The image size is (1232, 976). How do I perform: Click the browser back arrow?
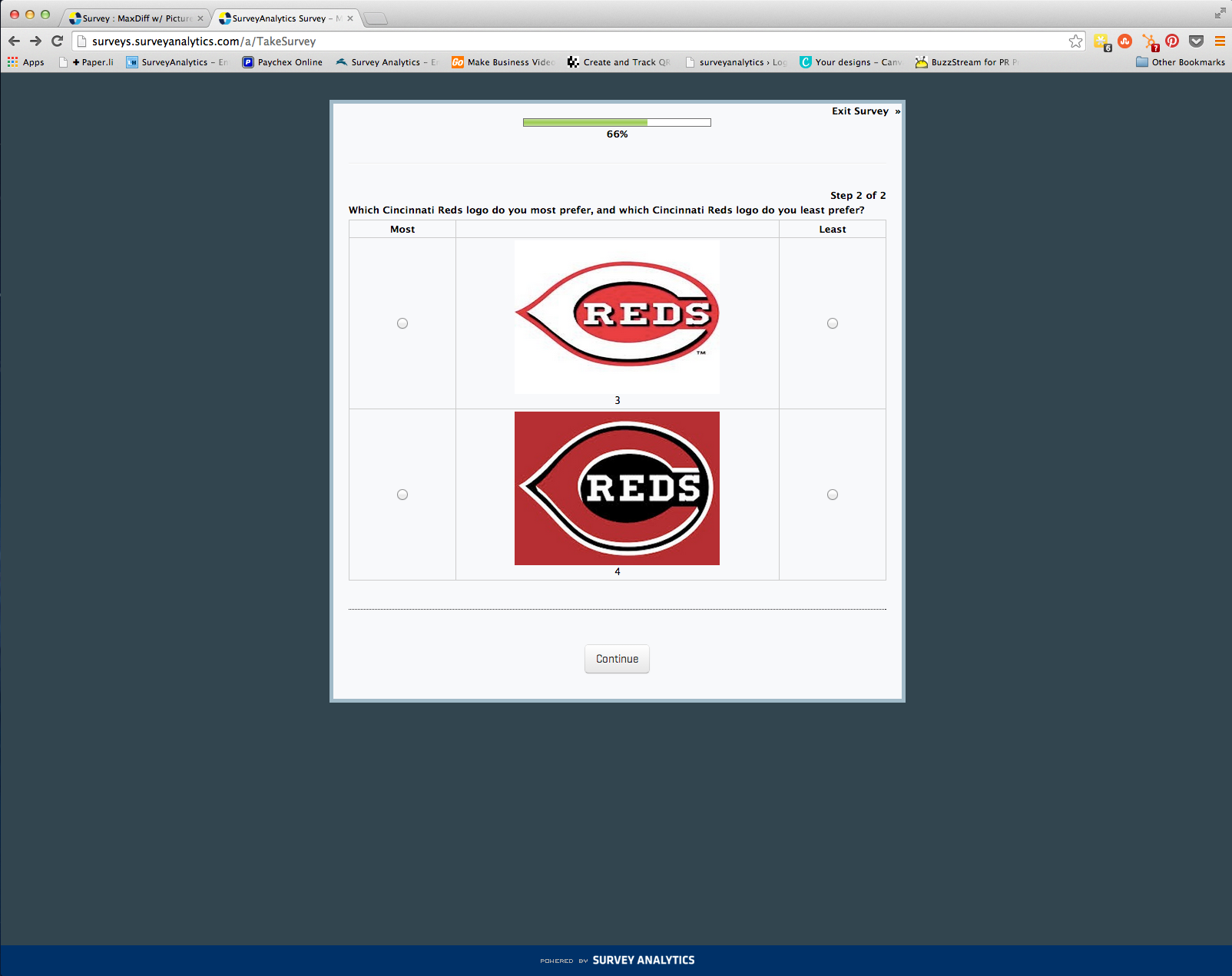[x=14, y=41]
